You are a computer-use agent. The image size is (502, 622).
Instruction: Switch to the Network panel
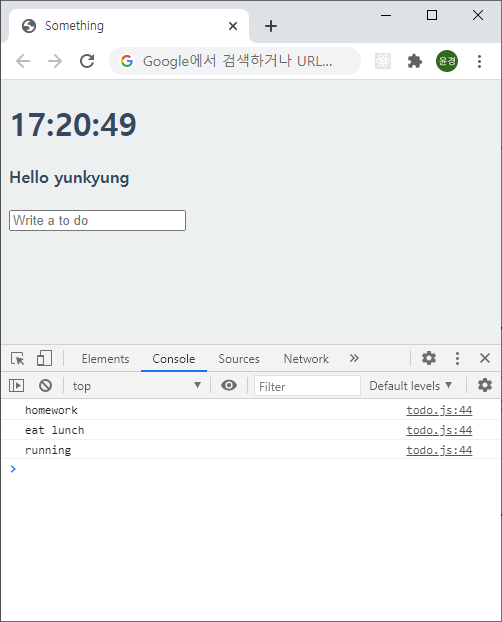(306, 359)
